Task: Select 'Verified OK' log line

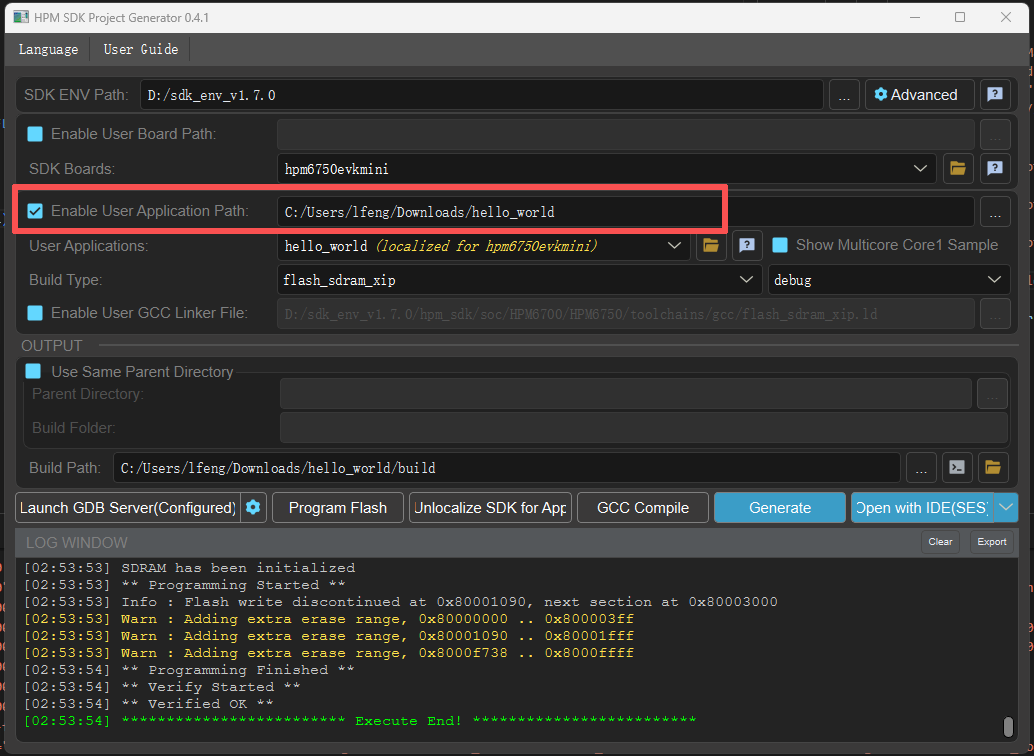Action: click(x=148, y=704)
